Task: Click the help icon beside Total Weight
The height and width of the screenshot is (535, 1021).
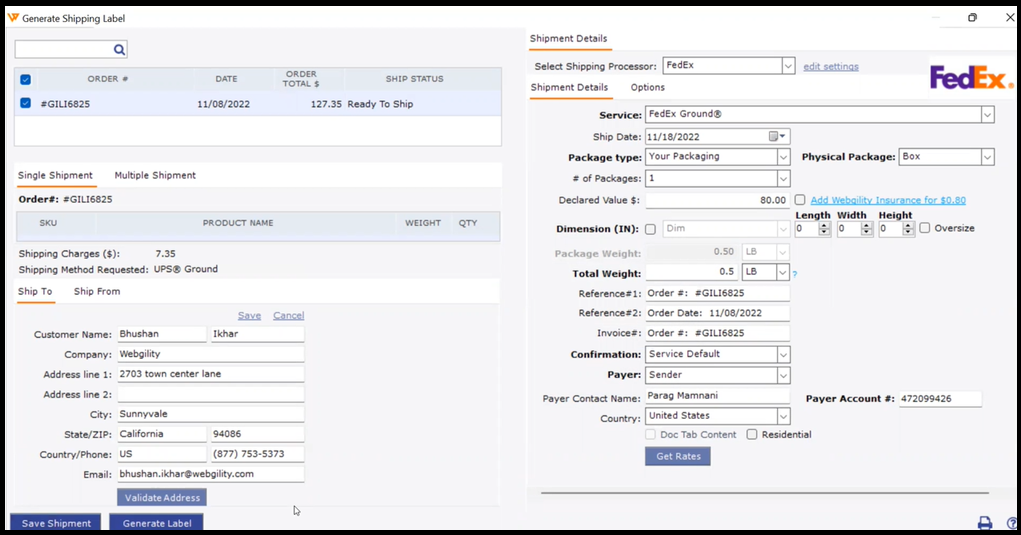Action: click(x=795, y=274)
